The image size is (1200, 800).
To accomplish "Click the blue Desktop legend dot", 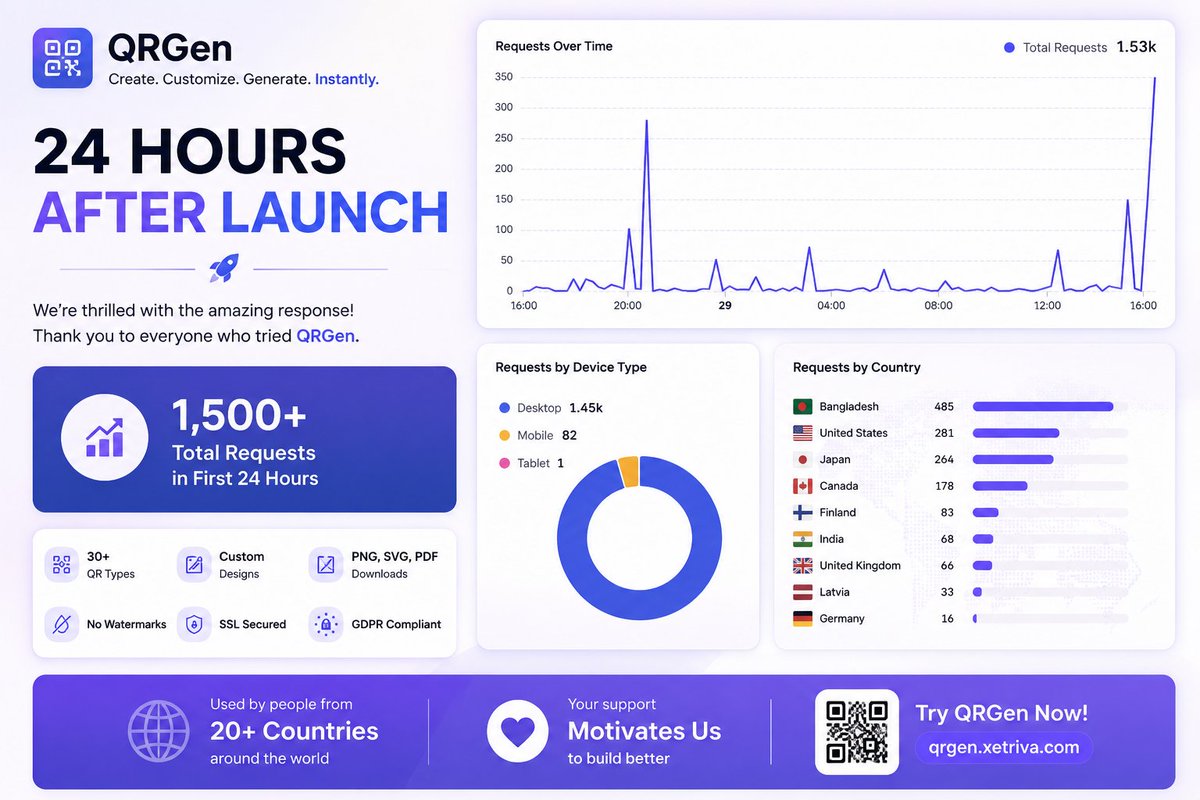I will (x=504, y=408).
